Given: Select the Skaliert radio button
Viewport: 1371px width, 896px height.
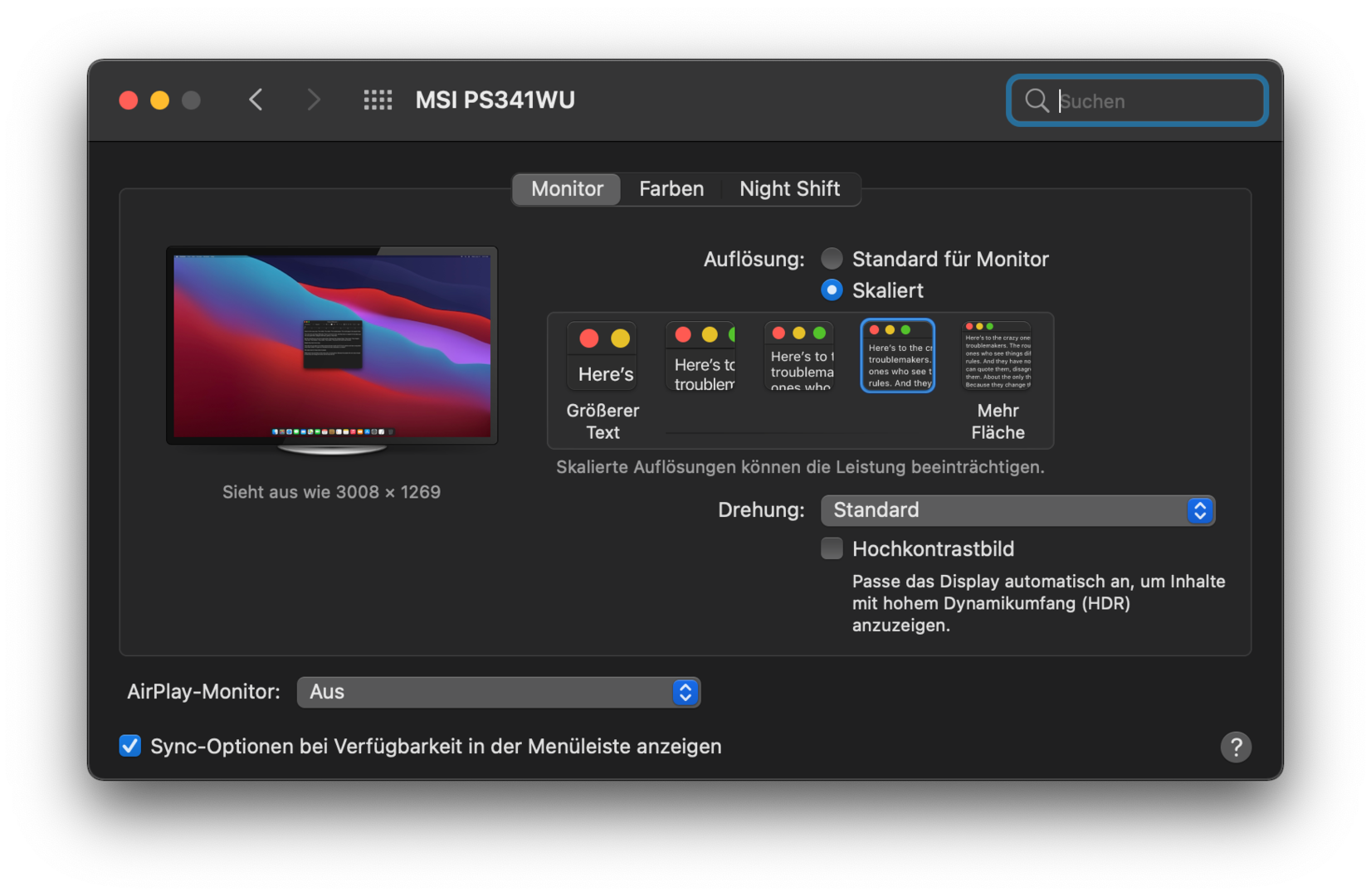Looking at the screenshot, I should [x=832, y=290].
